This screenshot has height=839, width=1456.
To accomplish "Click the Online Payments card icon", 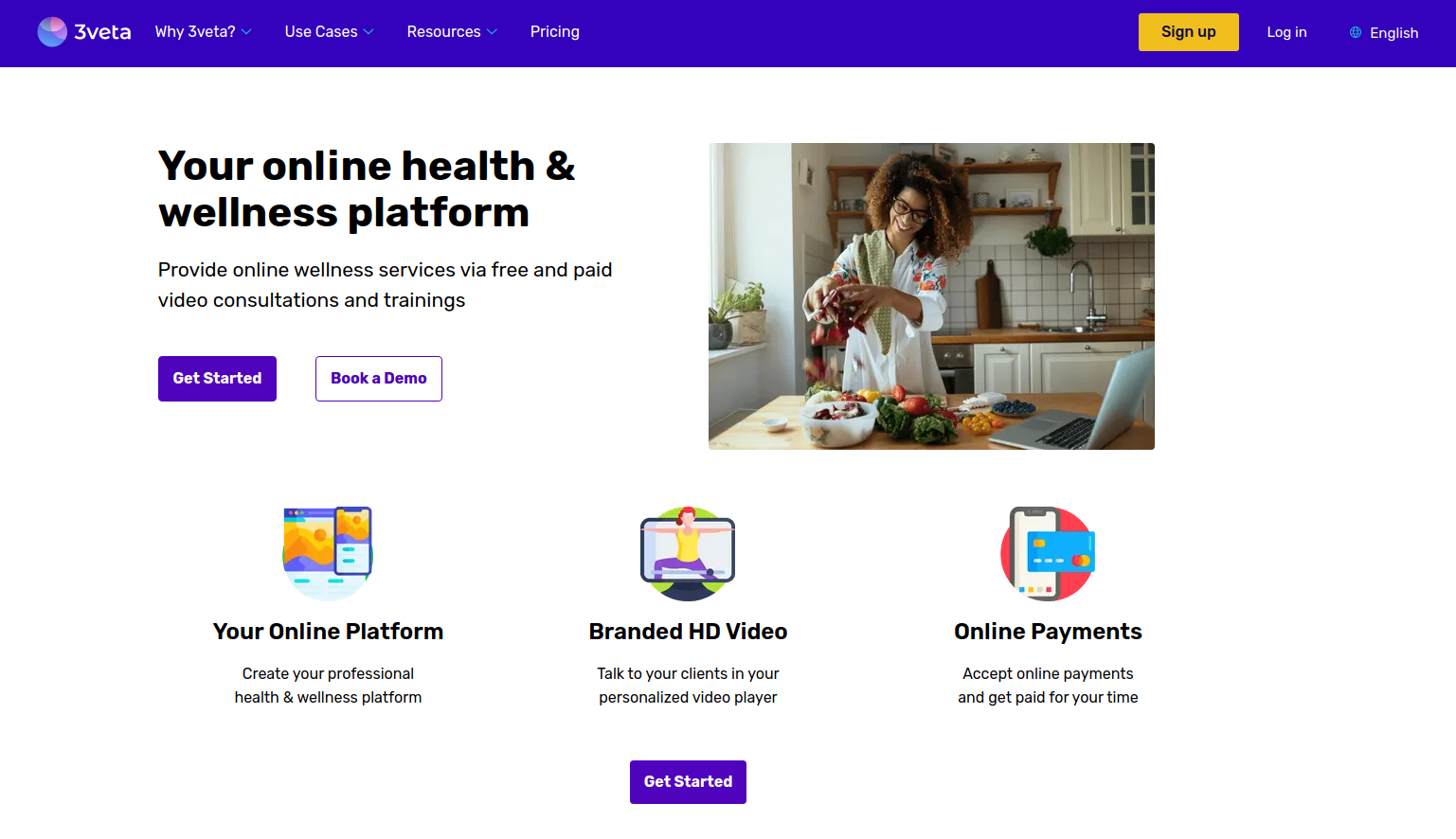I will [1048, 554].
